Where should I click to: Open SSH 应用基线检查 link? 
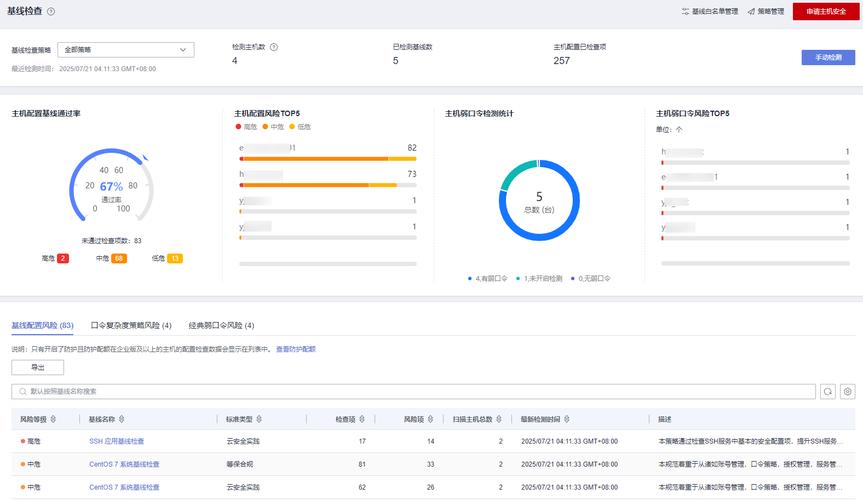(117, 441)
